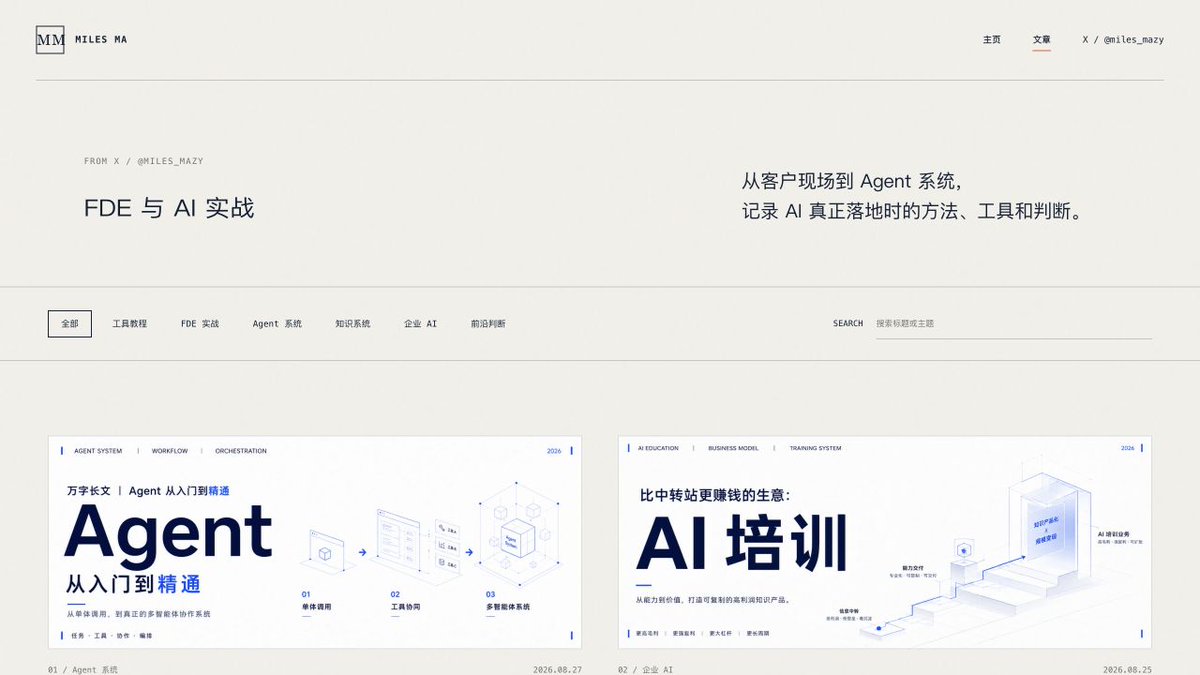Click the 01 / Agent 系统 caption
Image resolution: width=1200 pixels, height=675 pixels.
click(x=83, y=670)
